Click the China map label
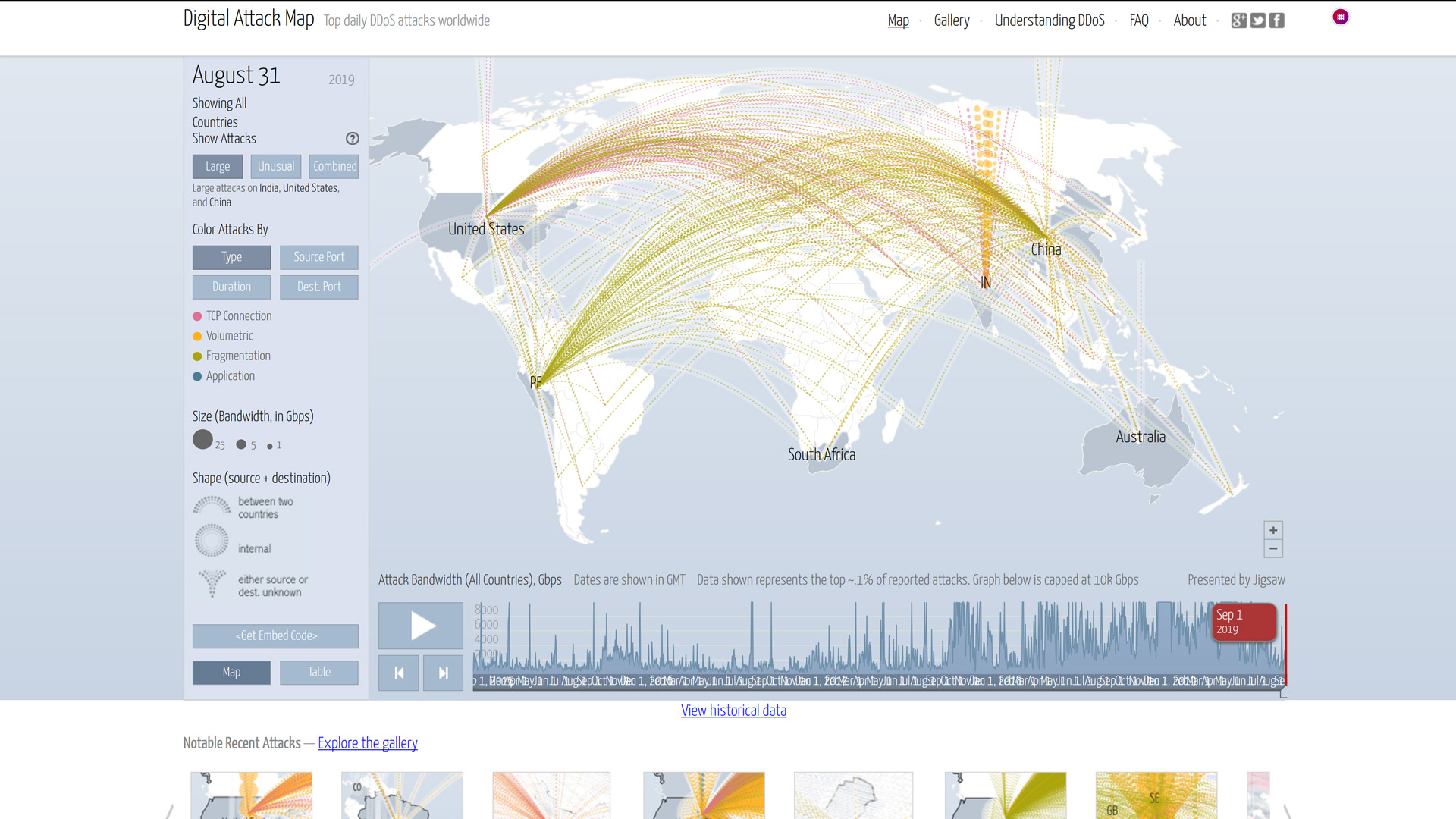 pos(1046,249)
